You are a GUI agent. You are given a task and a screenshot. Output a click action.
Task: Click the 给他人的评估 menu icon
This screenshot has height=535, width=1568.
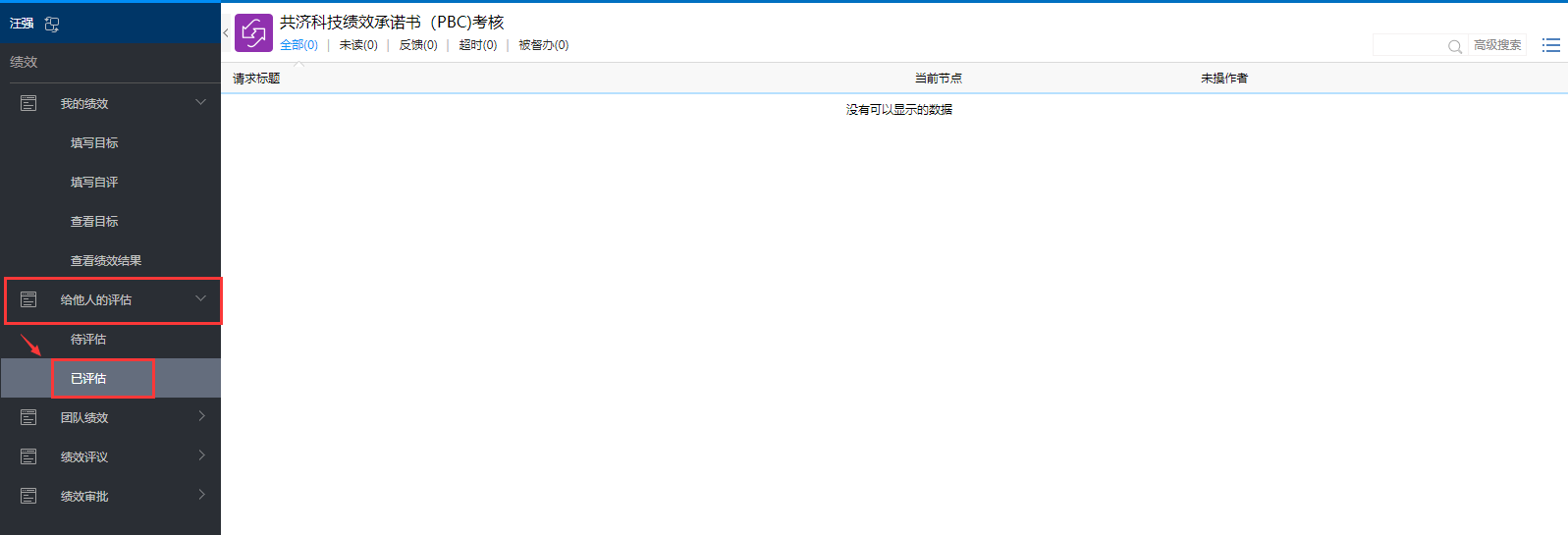pyautogui.click(x=28, y=299)
